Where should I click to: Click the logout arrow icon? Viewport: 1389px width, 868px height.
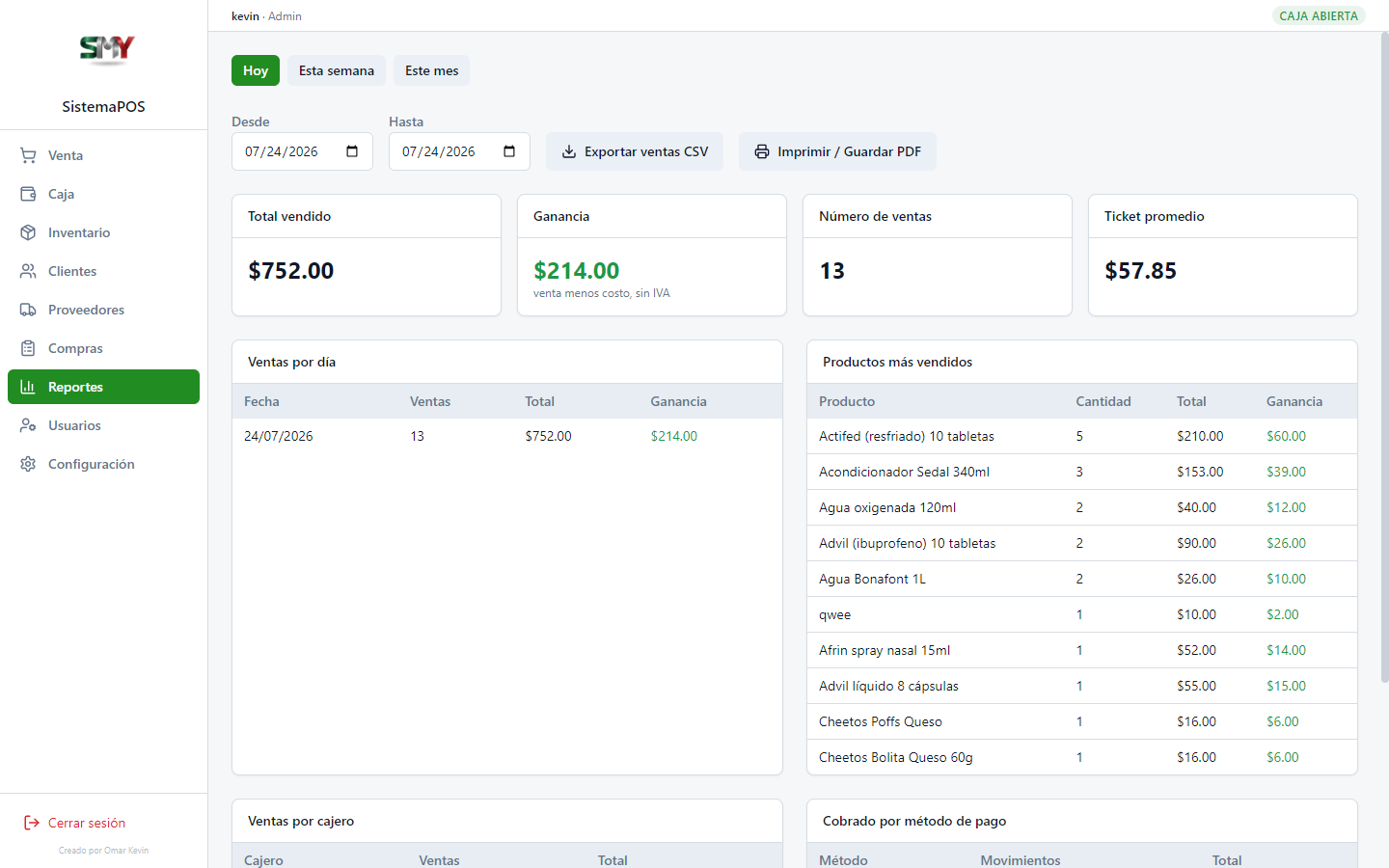tap(32, 823)
